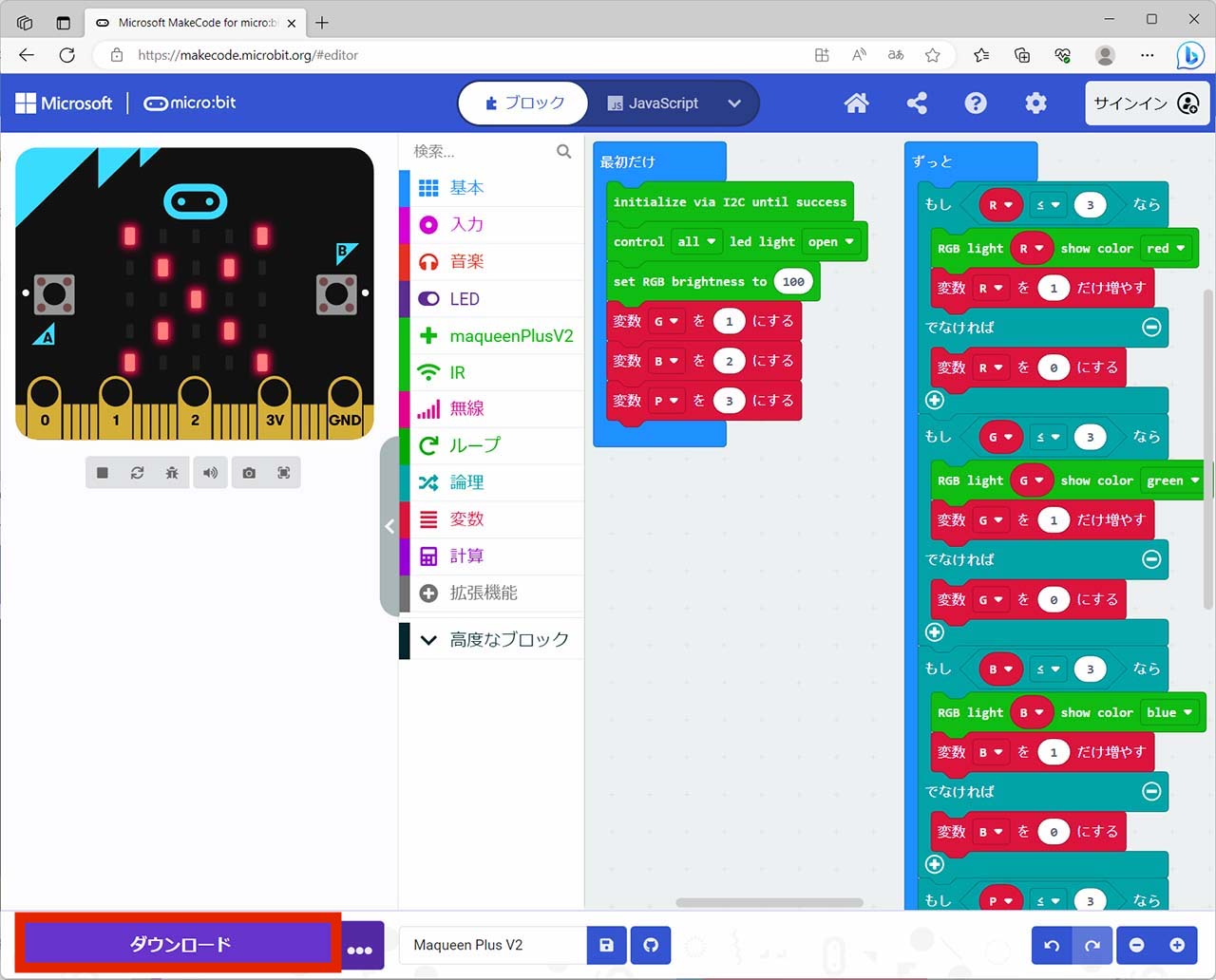Open the 音楽 block category
Viewport: 1216px width, 980px height.
pyautogui.click(x=491, y=262)
